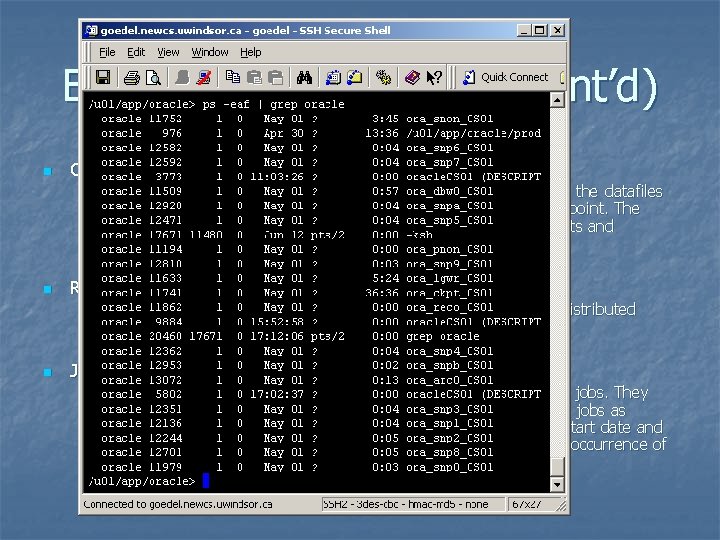Click the grayed Connect icon
Image resolution: width=720 pixels, height=540 pixels.
tap(182, 77)
